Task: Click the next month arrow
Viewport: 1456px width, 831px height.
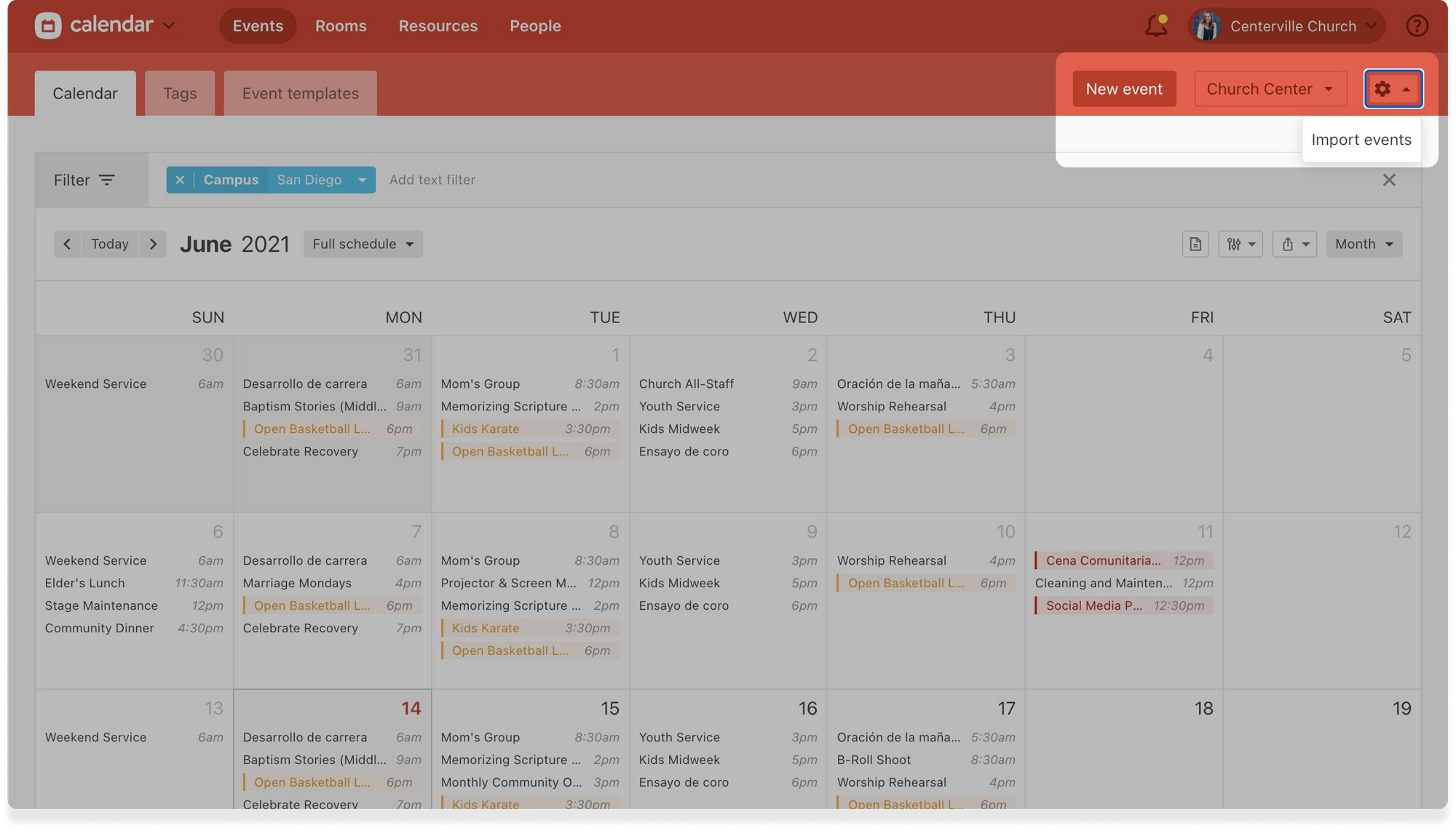Action: point(153,244)
